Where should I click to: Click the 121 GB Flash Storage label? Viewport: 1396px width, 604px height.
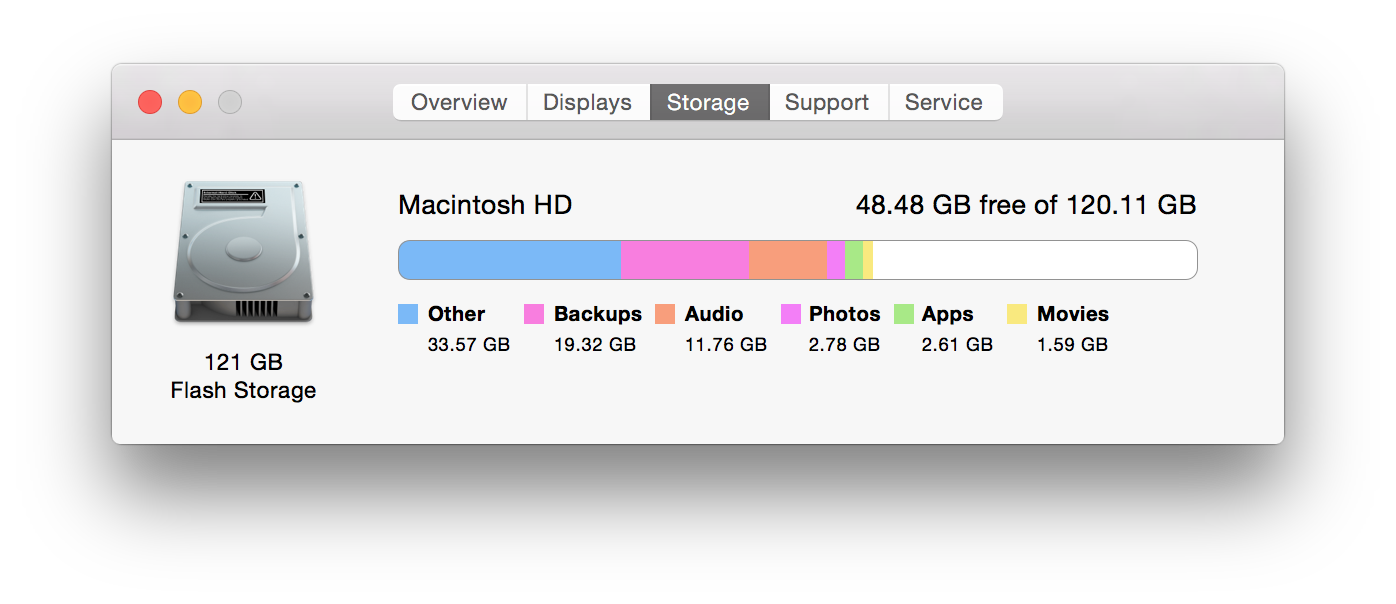(243, 376)
